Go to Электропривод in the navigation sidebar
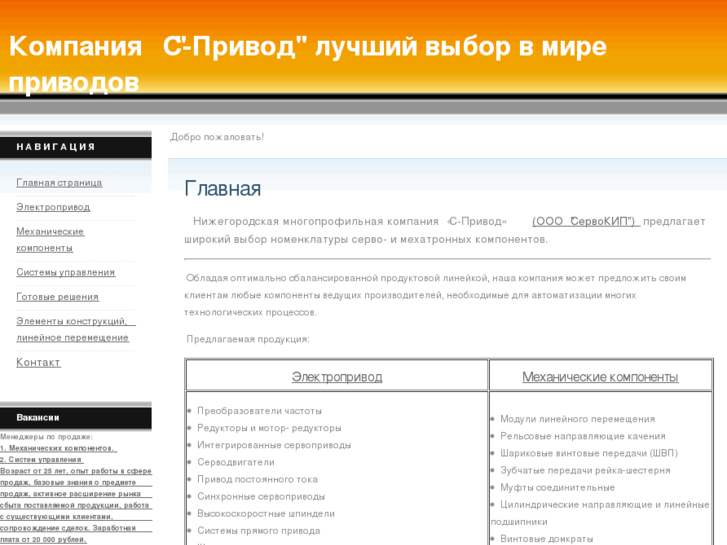 [53, 207]
